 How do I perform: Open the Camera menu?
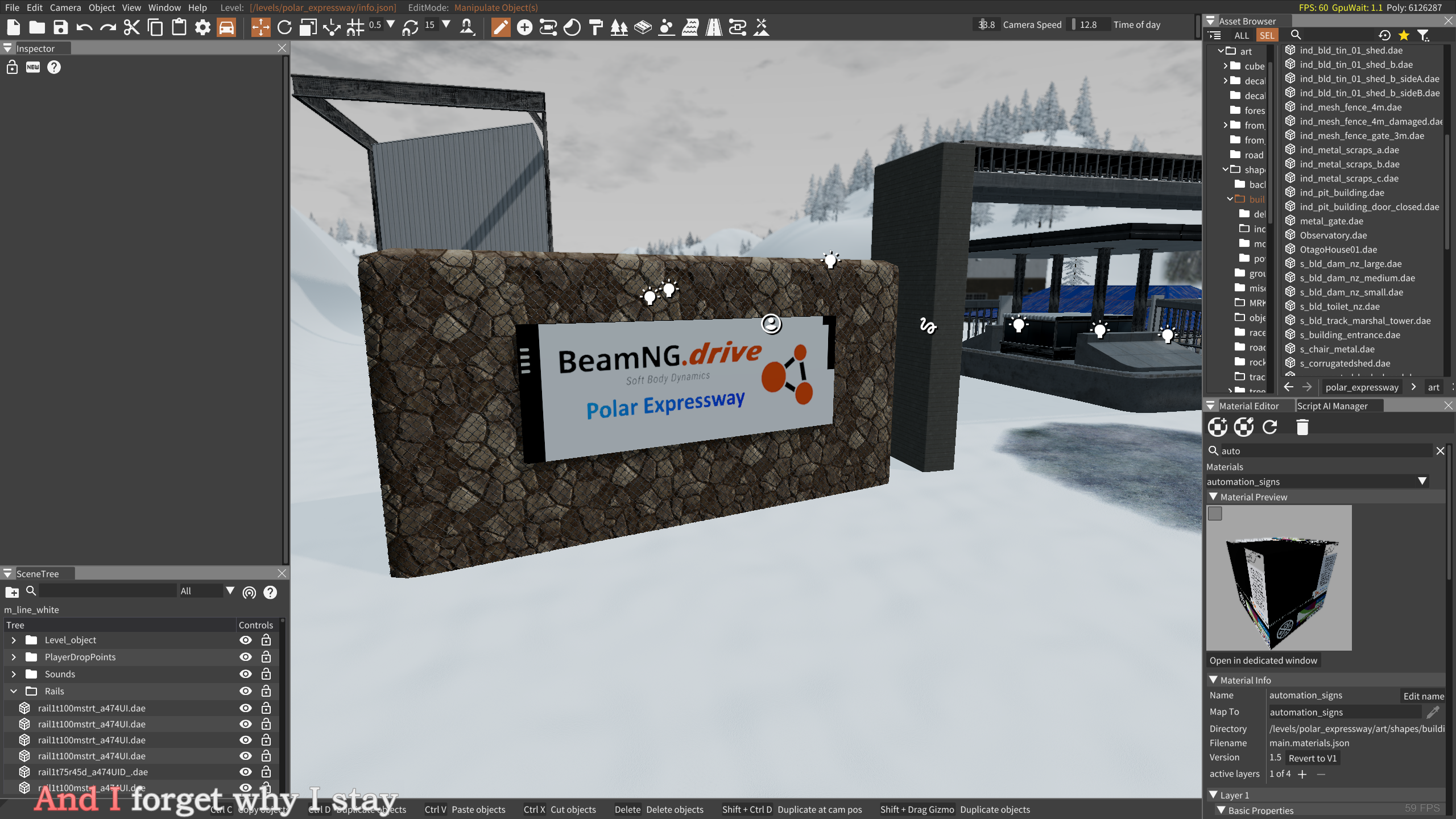point(65,7)
